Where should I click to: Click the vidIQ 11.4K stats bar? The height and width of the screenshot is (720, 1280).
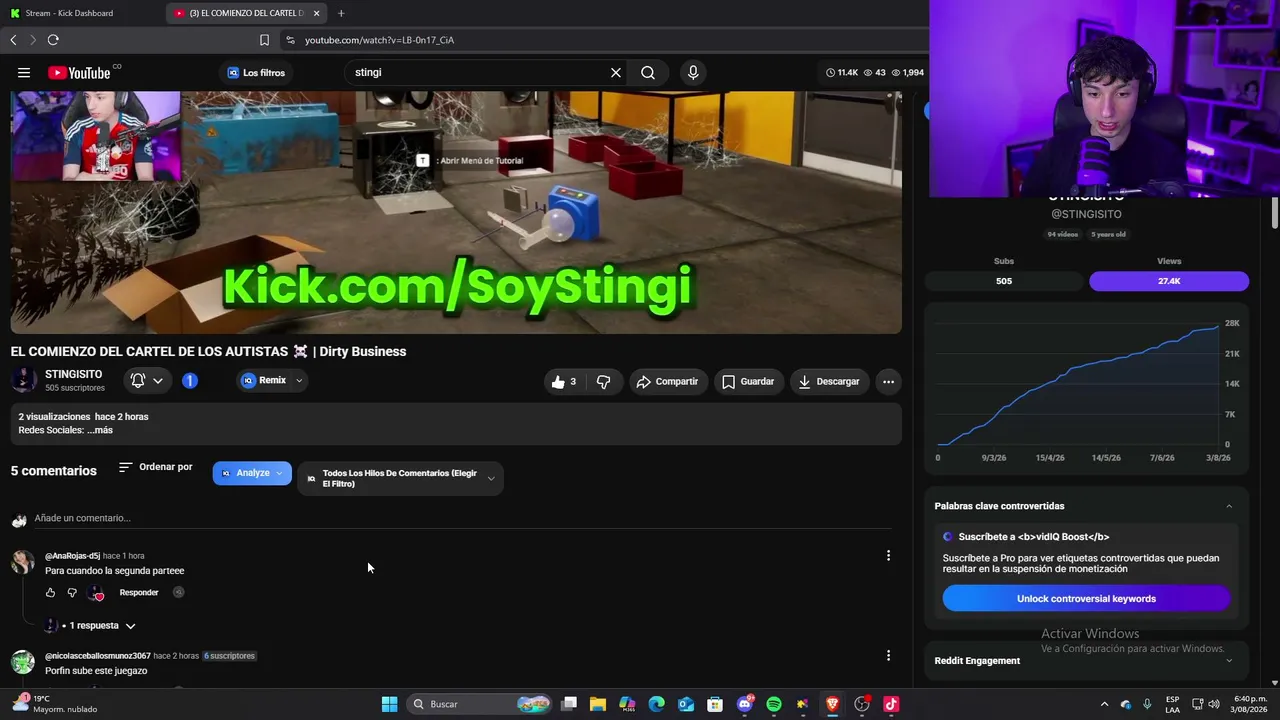(x=875, y=72)
